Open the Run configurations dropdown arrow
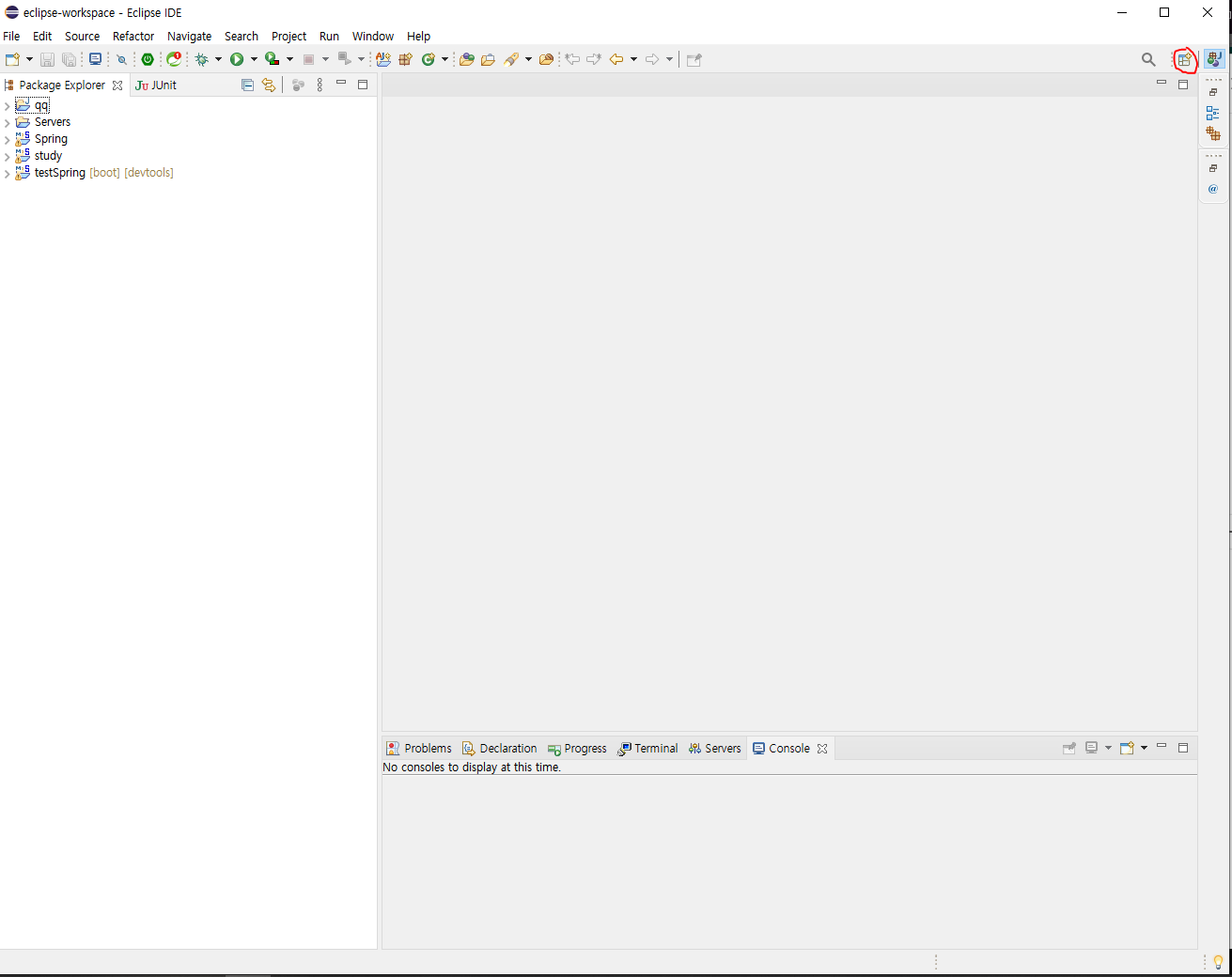The height and width of the screenshot is (977, 1232). tap(254, 59)
